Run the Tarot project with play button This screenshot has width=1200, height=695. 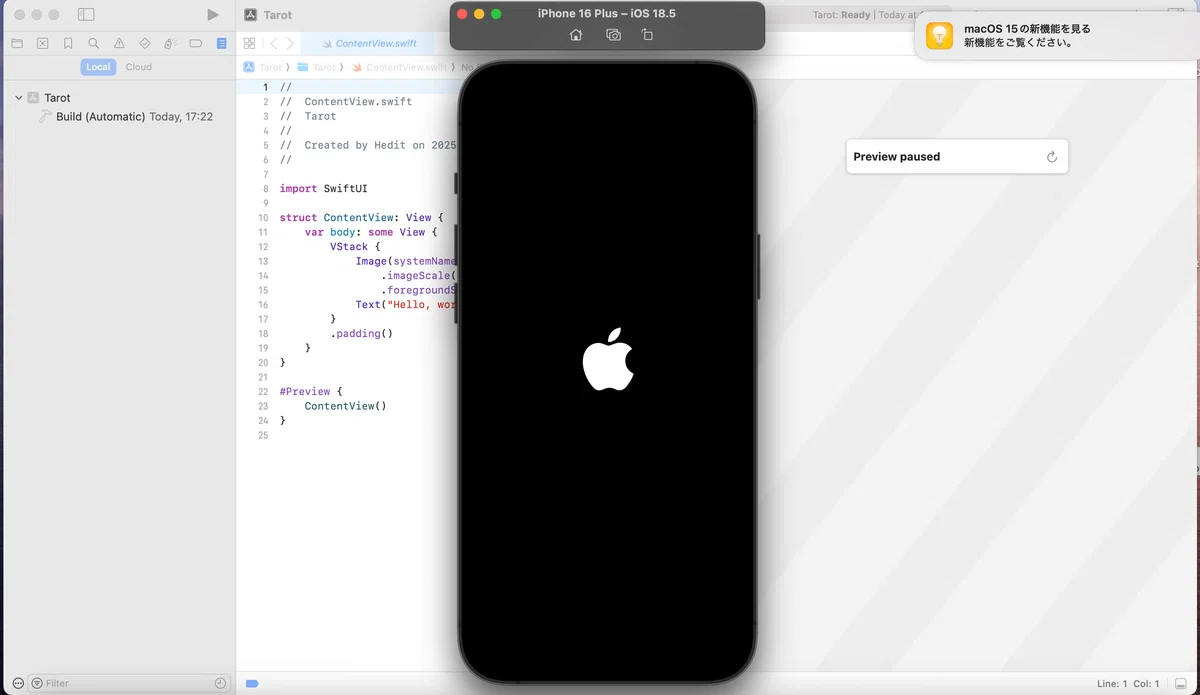tap(212, 15)
